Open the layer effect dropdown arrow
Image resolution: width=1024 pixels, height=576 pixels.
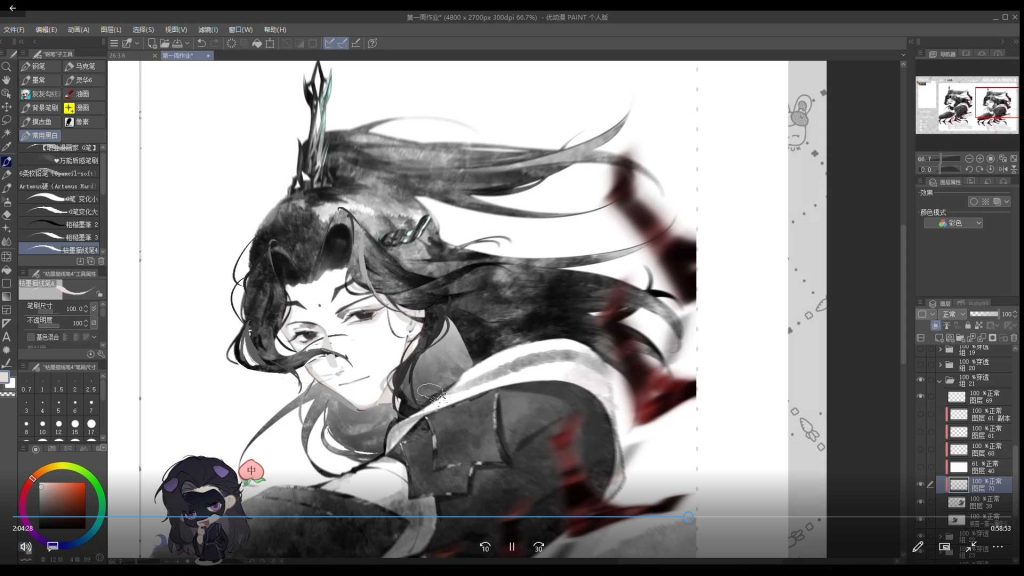pos(1006,202)
